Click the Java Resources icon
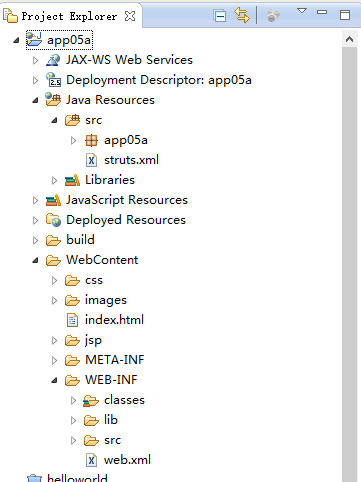The height and width of the screenshot is (482, 361). coord(53,99)
